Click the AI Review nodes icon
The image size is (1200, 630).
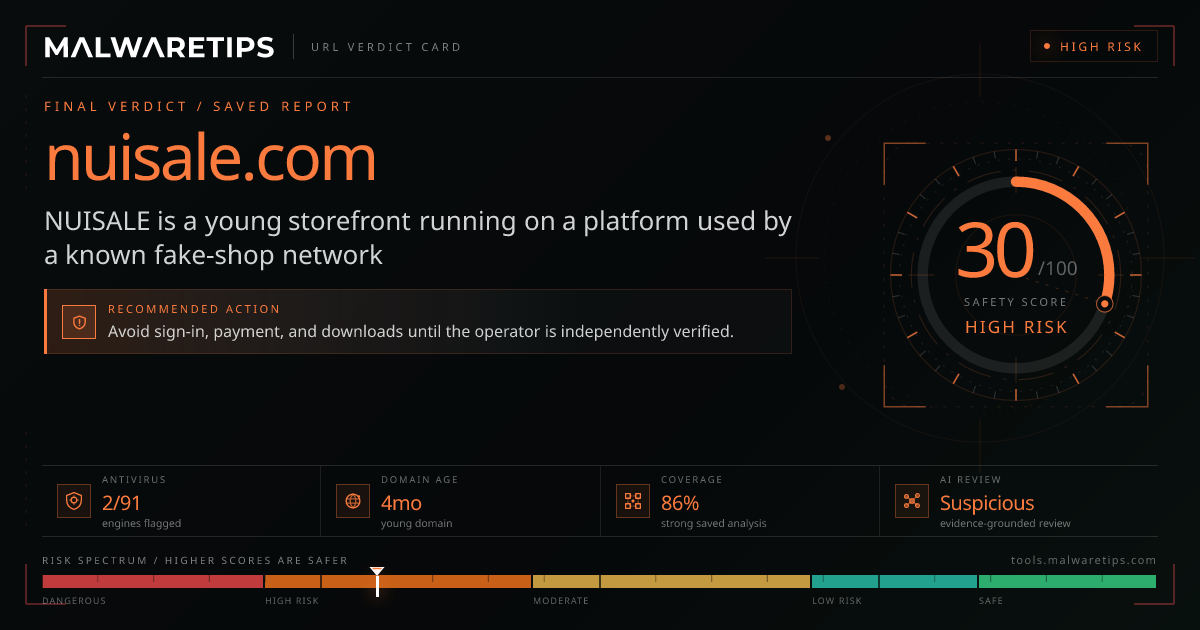click(911, 501)
